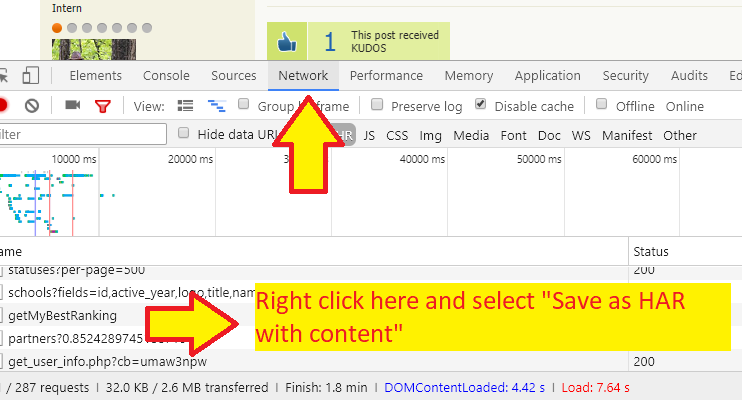Click the clear network log icon
Screen dimensions: 742x400
coord(32,105)
